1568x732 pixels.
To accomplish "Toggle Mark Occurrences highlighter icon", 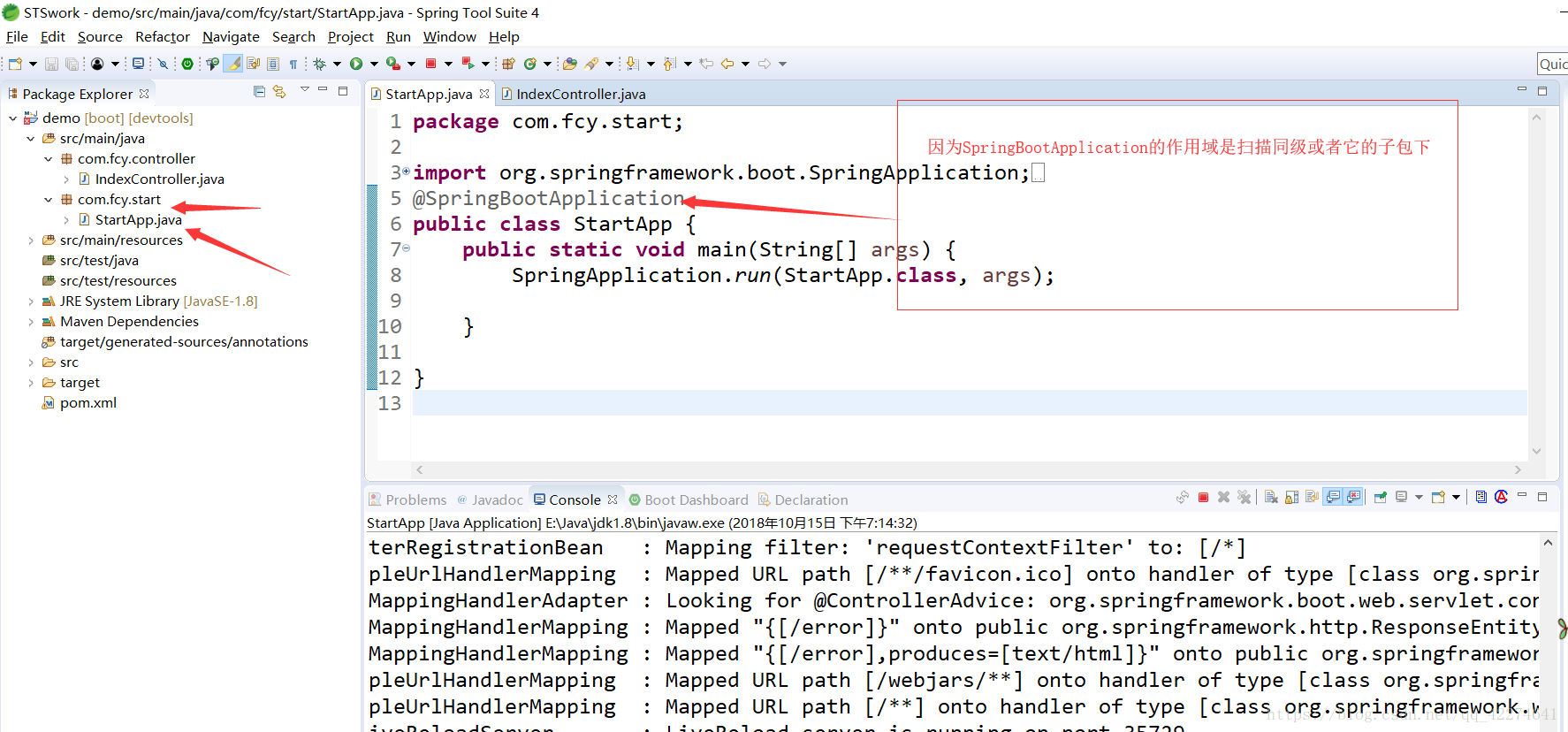I will (232, 64).
